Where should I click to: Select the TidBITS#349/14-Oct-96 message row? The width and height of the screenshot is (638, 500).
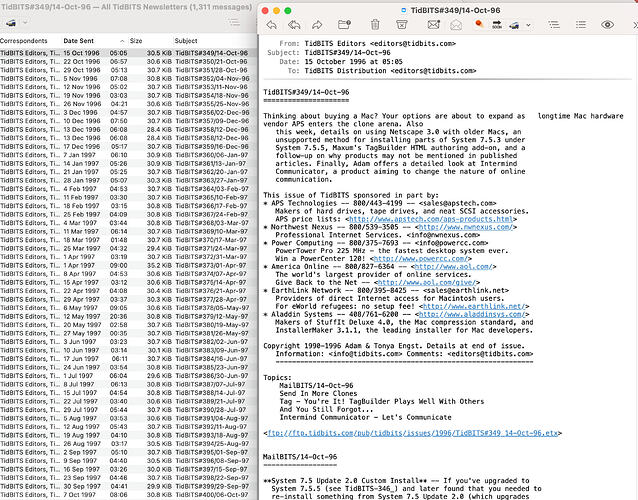(x=129, y=53)
